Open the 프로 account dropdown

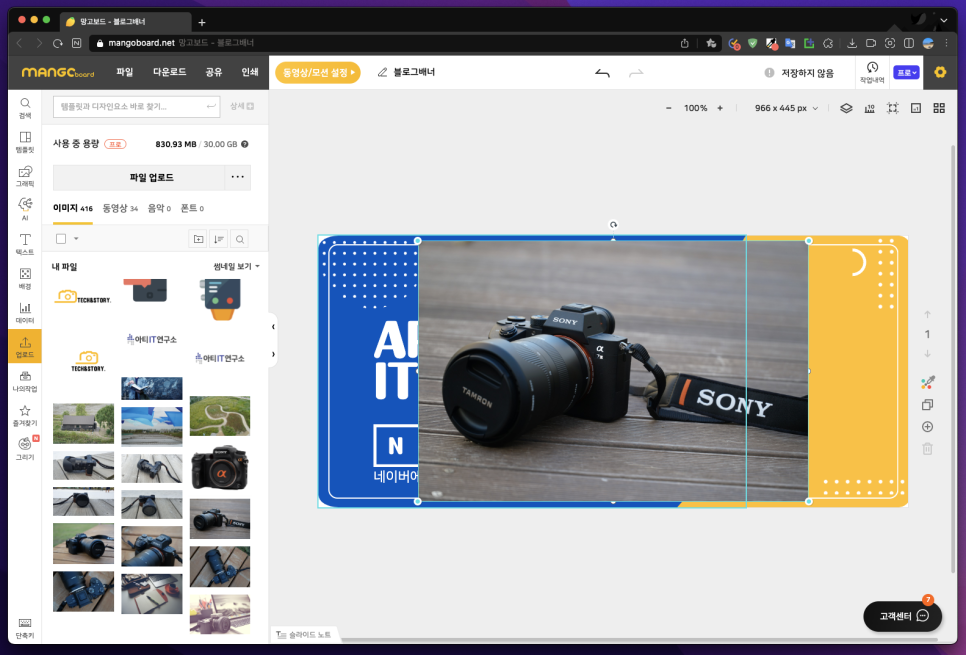click(x=906, y=73)
